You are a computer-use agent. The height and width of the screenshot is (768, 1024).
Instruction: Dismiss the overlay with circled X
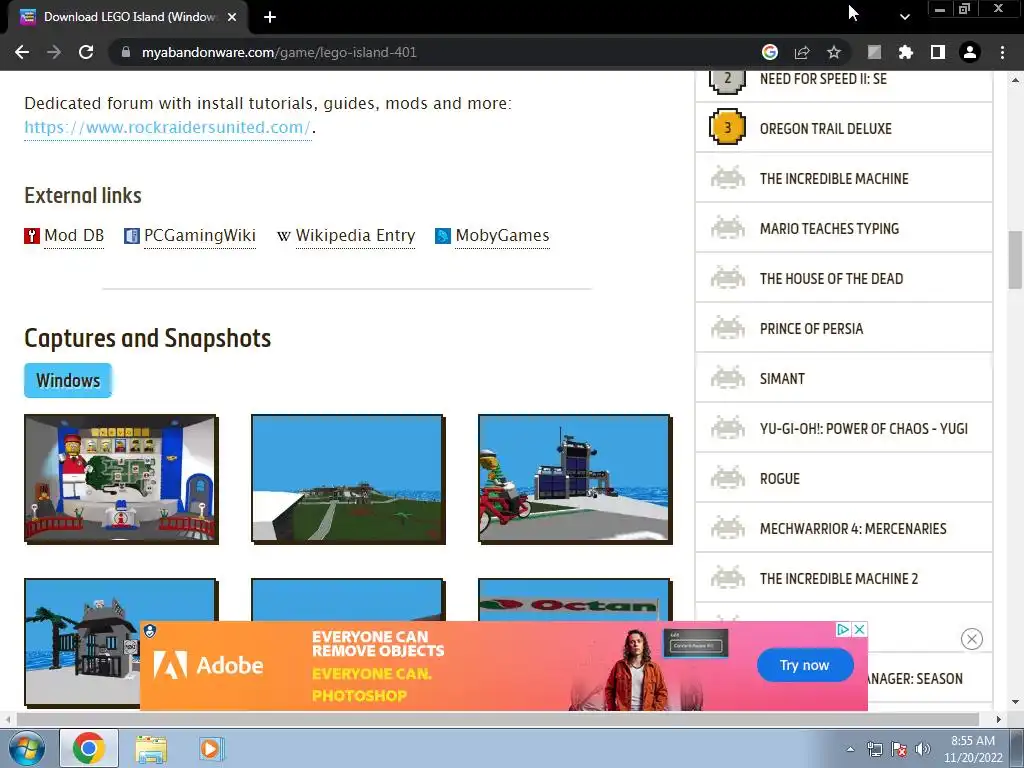tap(972, 639)
